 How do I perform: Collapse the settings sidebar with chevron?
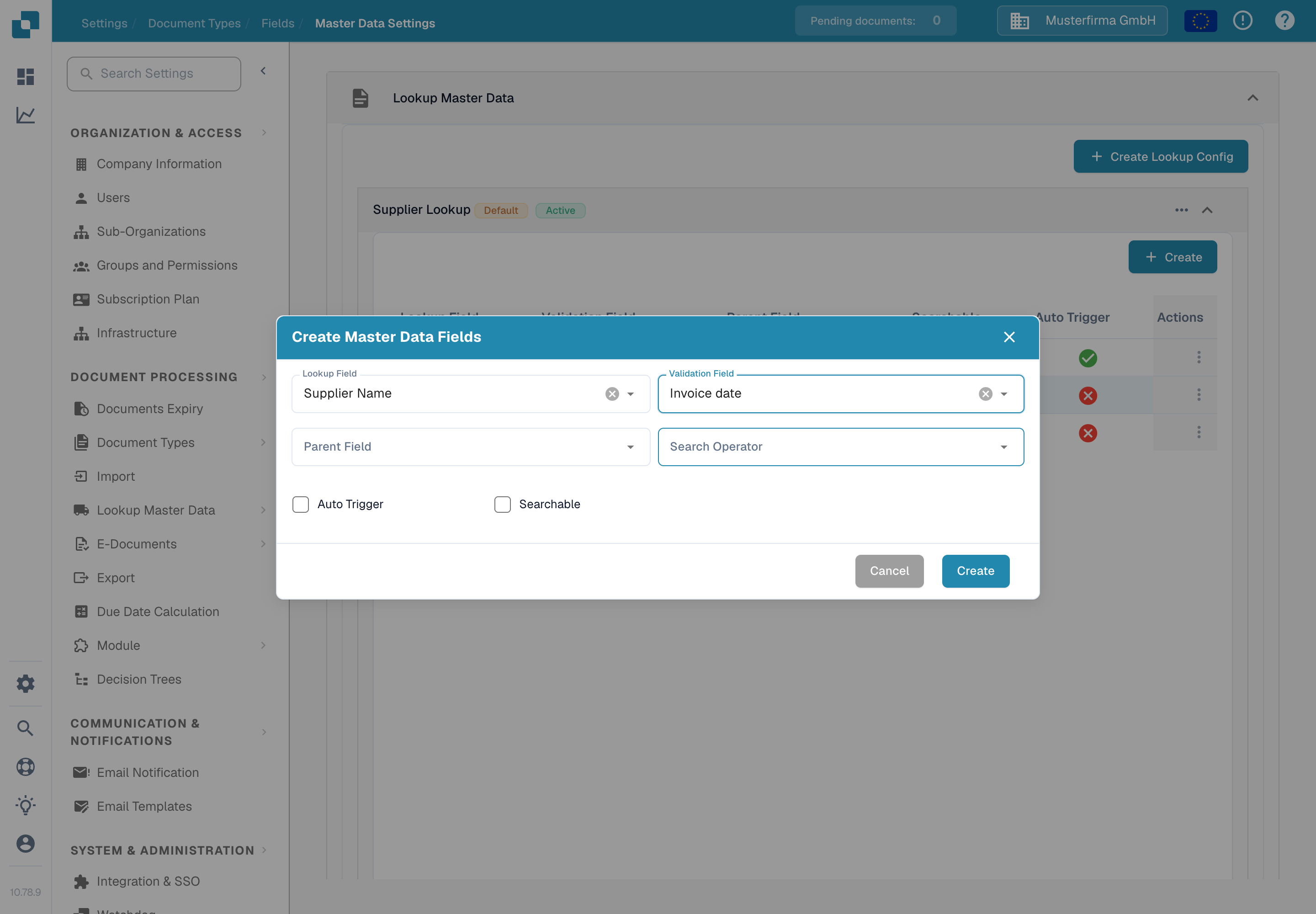(x=263, y=71)
